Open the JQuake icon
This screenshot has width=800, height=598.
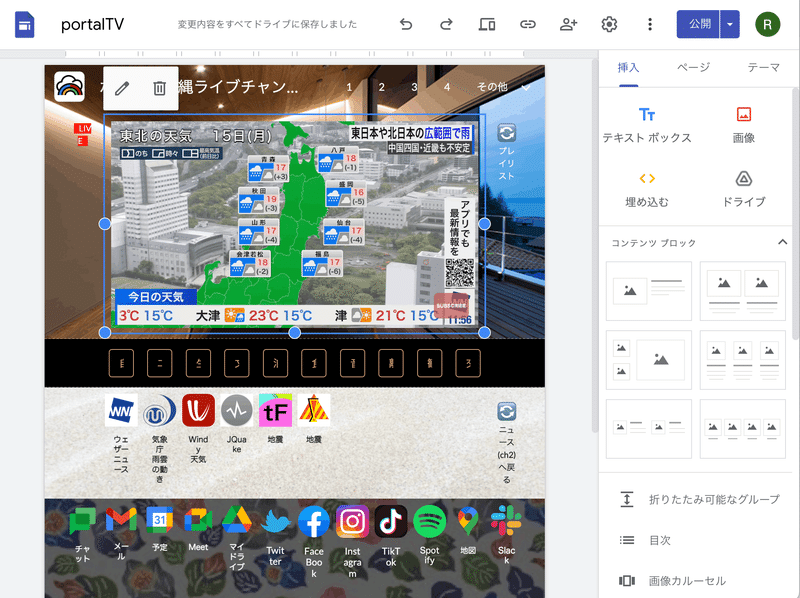click(x=237, y=410)
